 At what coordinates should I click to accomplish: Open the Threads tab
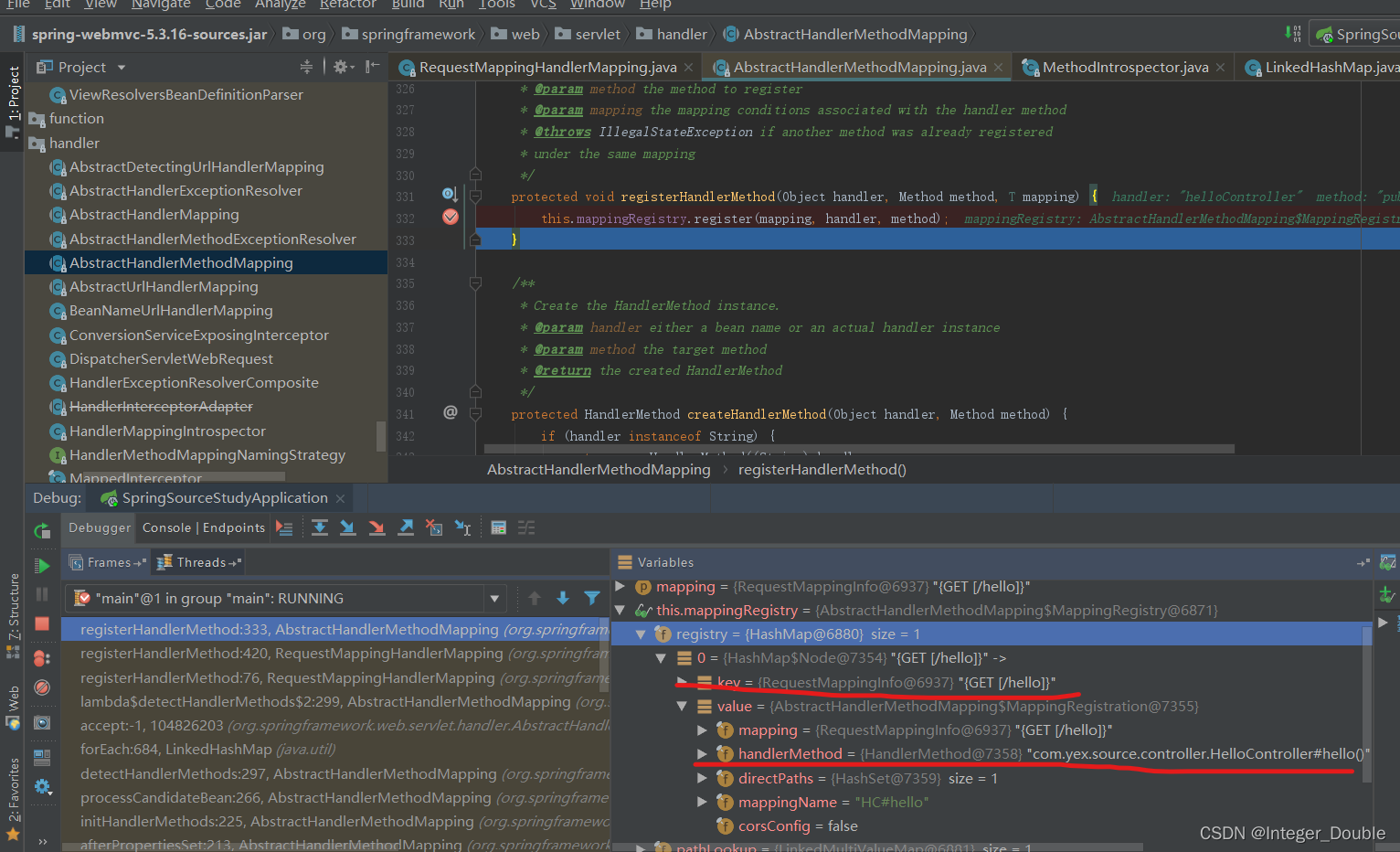coord(200,562)
